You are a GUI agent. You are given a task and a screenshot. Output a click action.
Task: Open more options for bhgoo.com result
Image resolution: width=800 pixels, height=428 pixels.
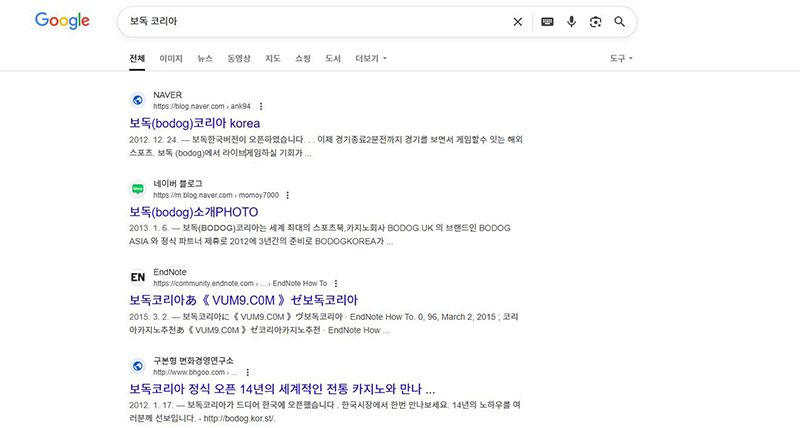pyautogui.click(x=247, y=372)
